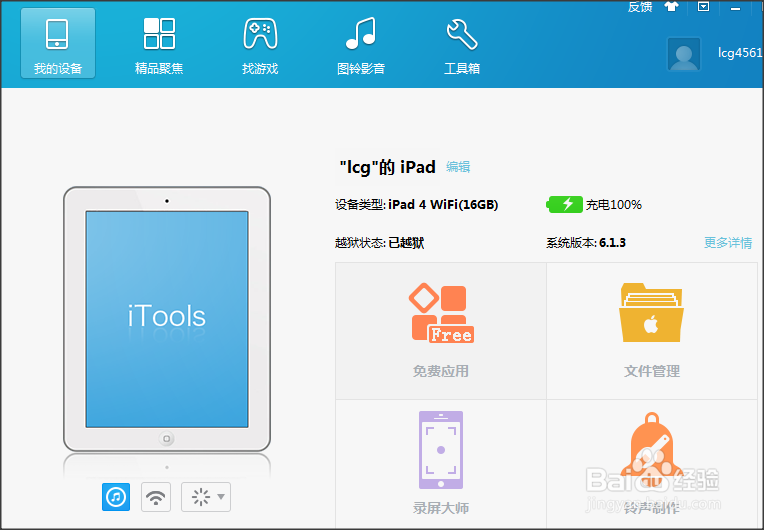Screen dimensions: 764x530
Task: Select the 已越狱 jailbreak status text
Action: pyautogui.click(x=406, y=243)
